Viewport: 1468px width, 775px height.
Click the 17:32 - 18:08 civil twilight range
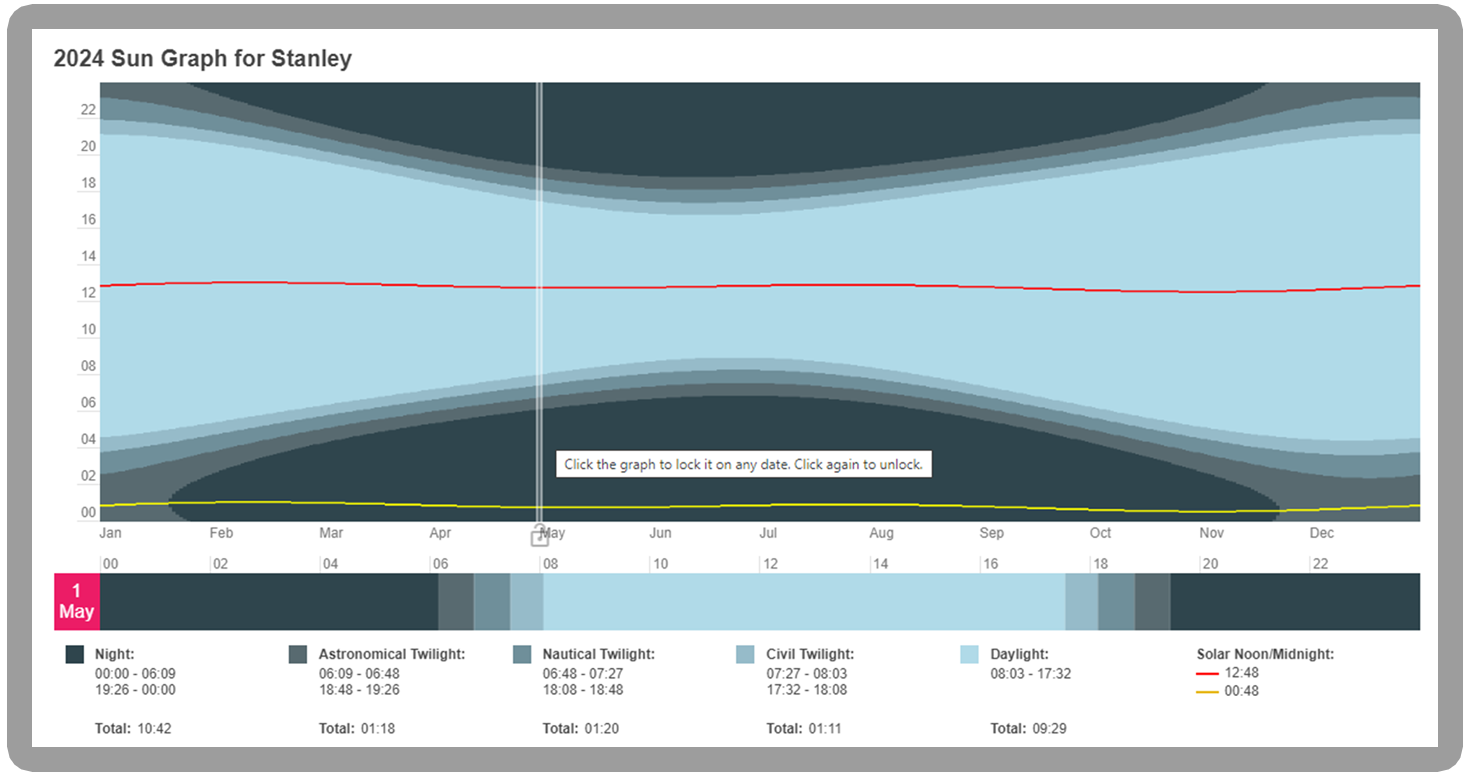[807, 690]
